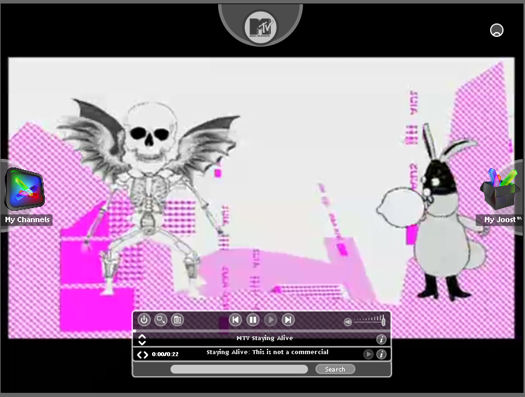
Task: Click small play icon beside program title
Action: (368, 354)
